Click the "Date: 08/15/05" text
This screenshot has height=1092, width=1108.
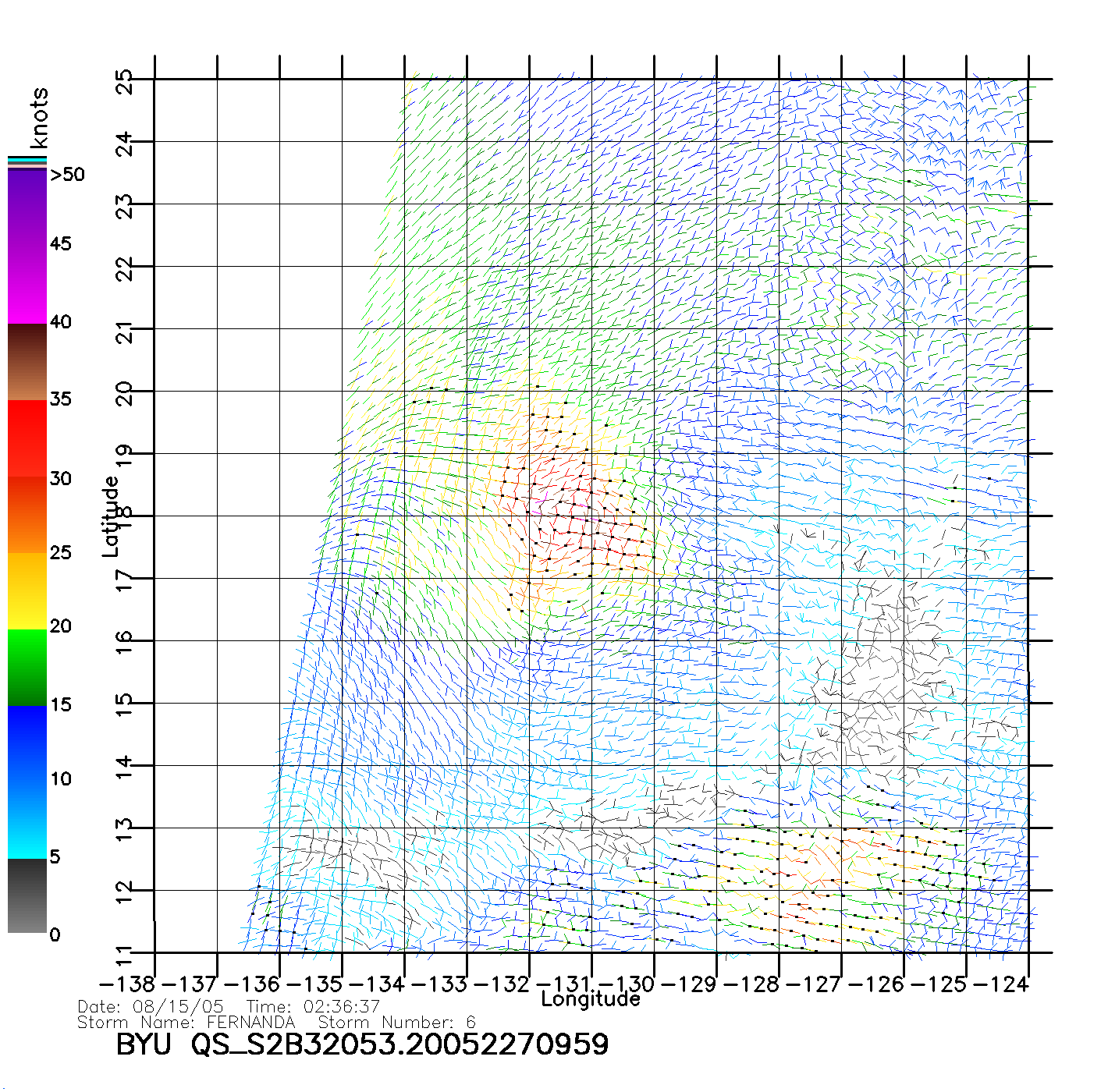151,1007
